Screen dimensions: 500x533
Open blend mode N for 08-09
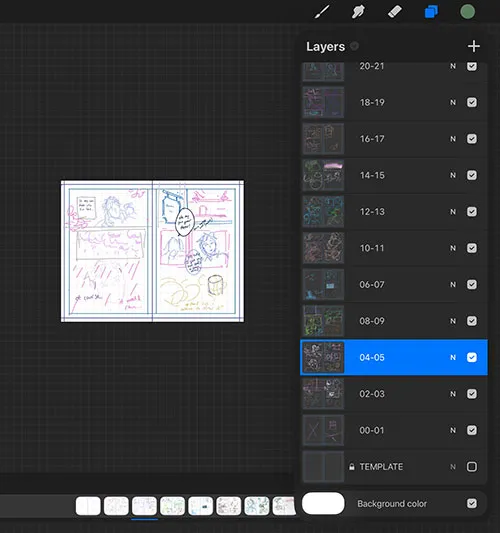453,321
